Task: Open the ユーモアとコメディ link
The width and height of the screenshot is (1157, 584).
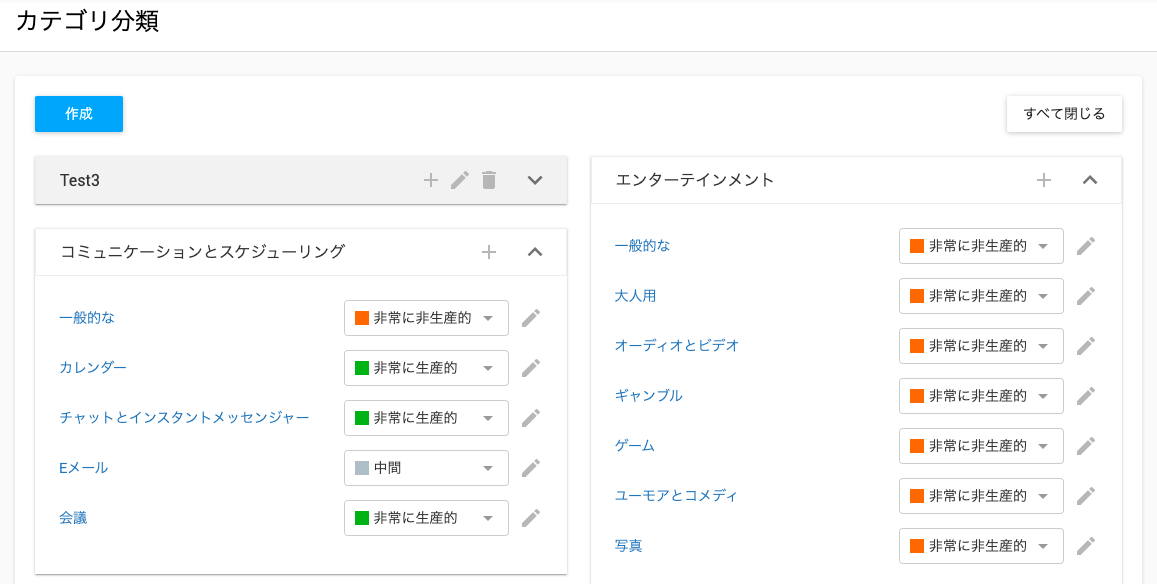Action: pos(676,496)
